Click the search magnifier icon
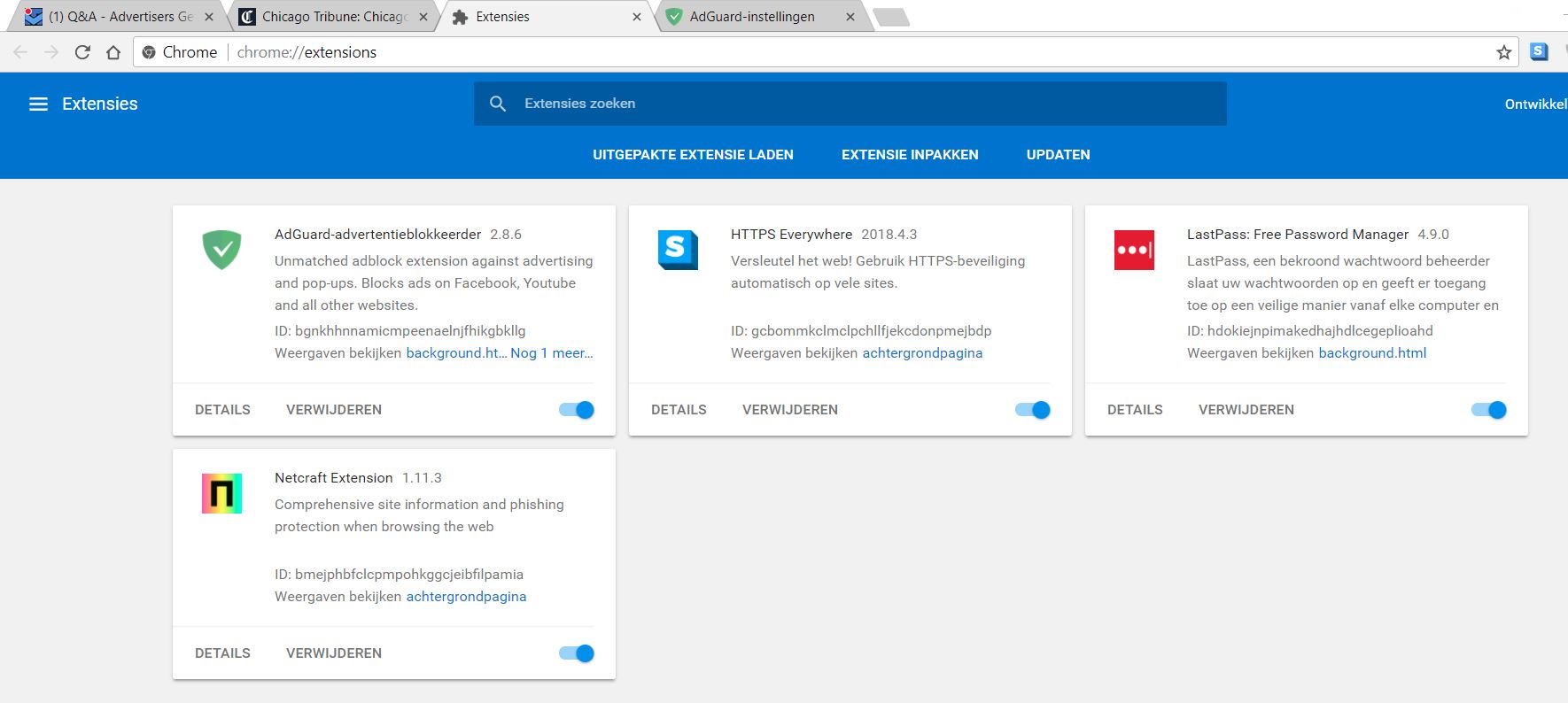This screenshot has width=1568, height=703. coord(498,104)
